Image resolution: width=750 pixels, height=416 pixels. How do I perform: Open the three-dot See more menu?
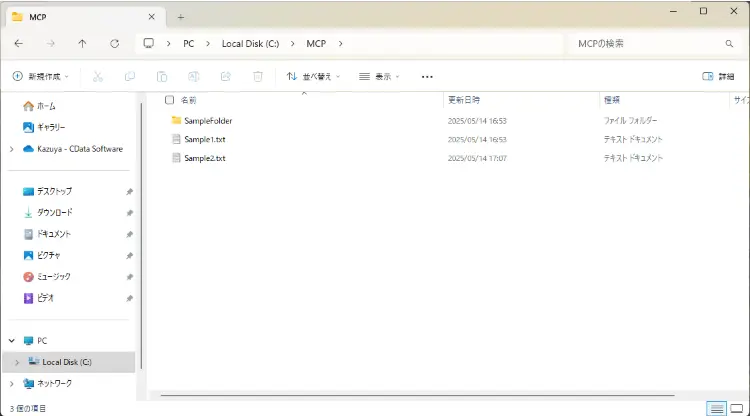(427, 77)
